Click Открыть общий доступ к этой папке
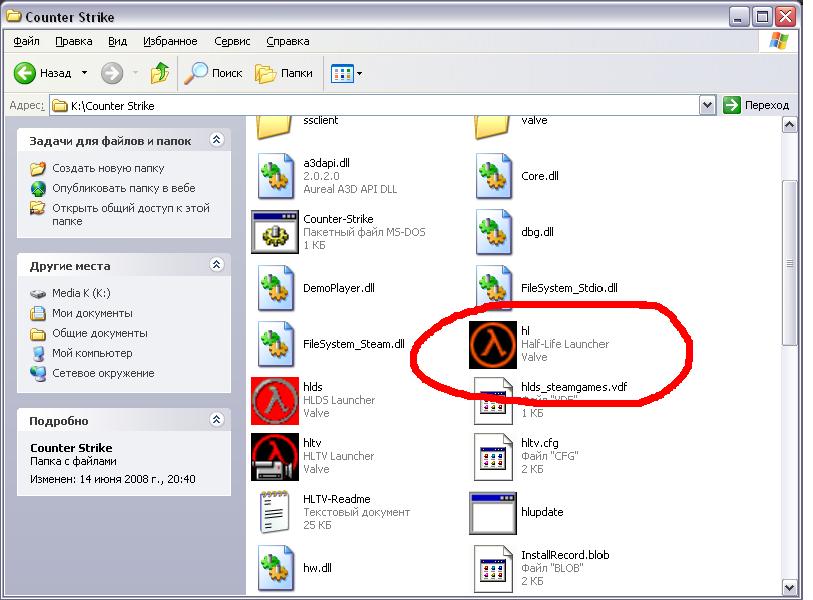813x600 pixels. (131, 214)
